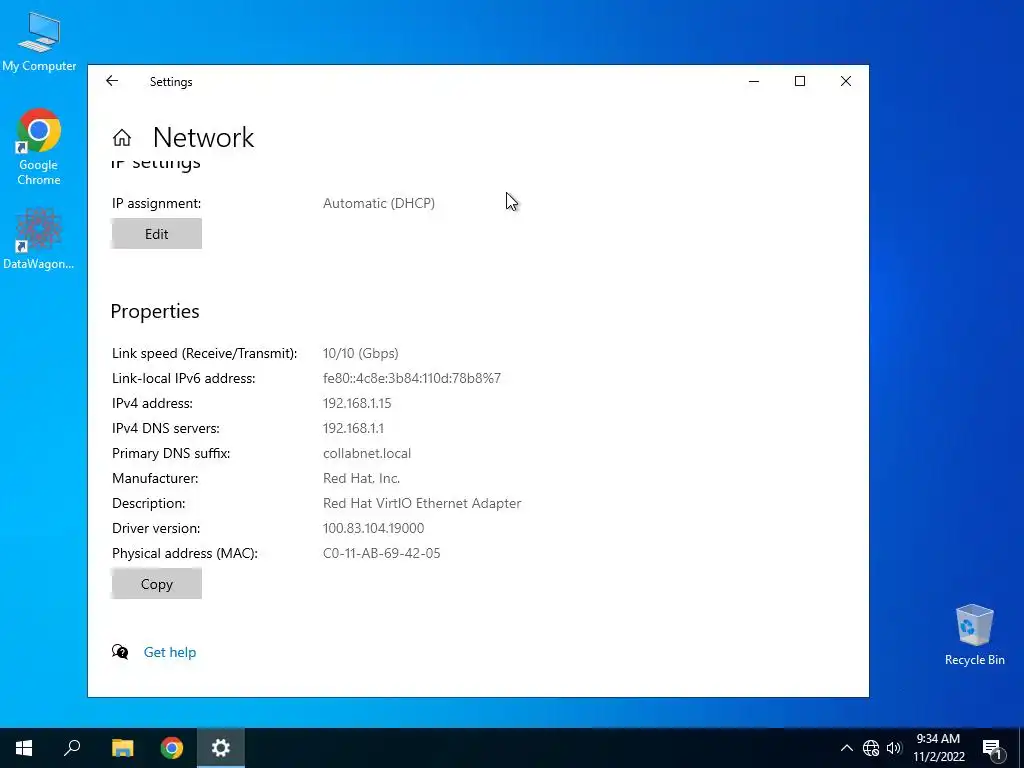Viewport: 1024px width, 768px height.
Task: Maximize the Settings window
Action: click(x=799, y=81)
